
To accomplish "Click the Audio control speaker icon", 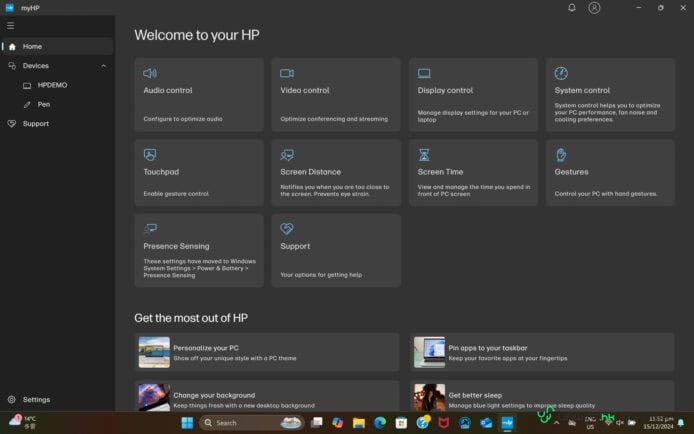I will (x=150, y=73).
